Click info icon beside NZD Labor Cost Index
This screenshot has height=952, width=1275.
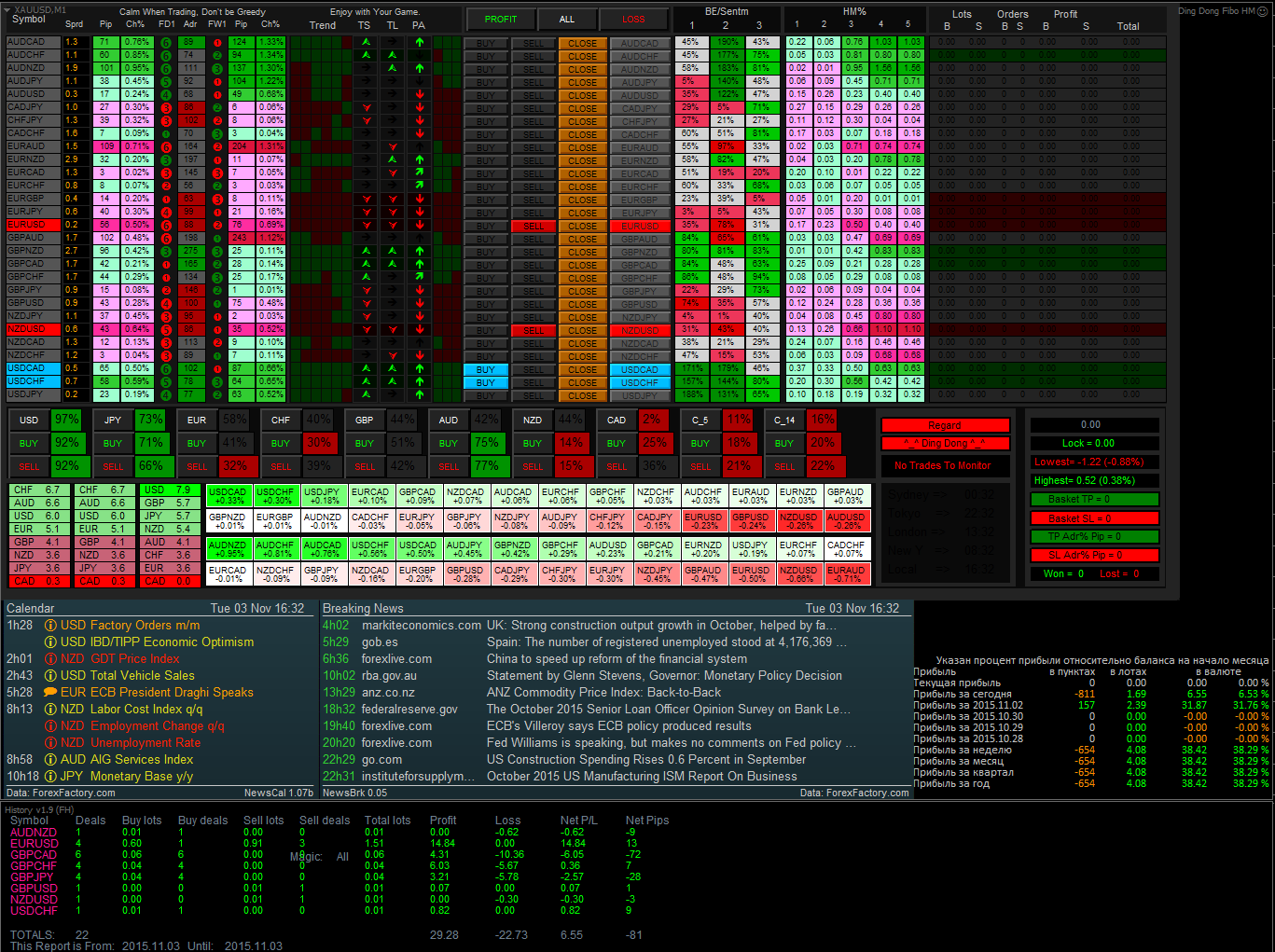50,710
